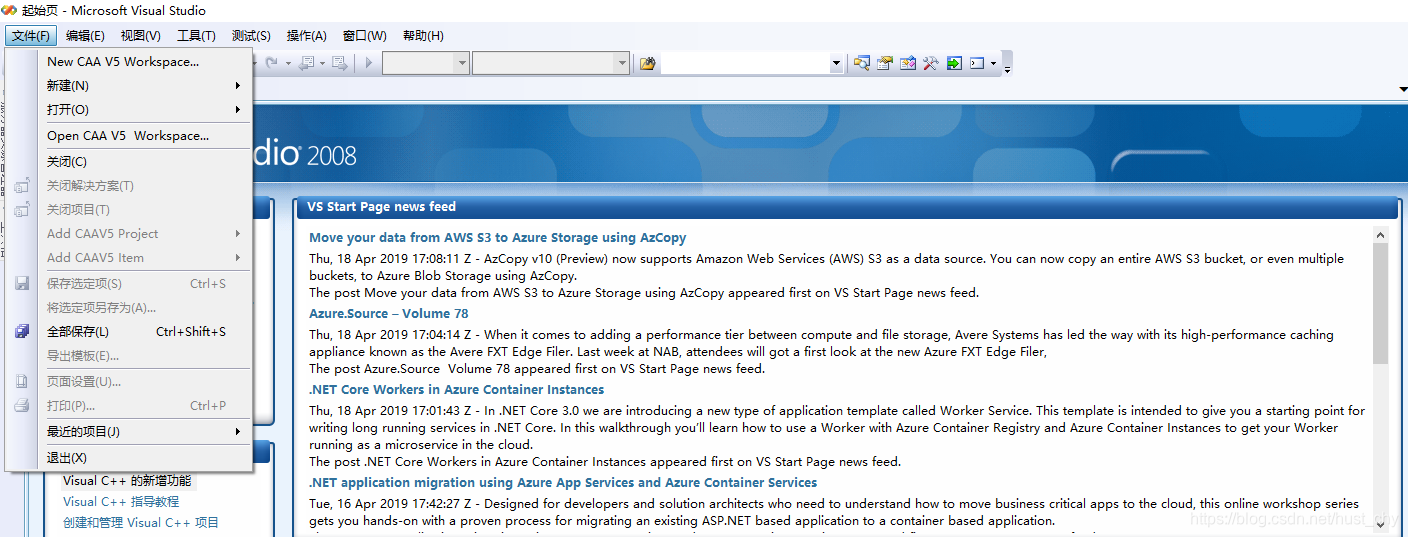This screenshot has height=537, width=1408.
Task: Click the Start Page green arrow icon
Action: coord(954,63)
